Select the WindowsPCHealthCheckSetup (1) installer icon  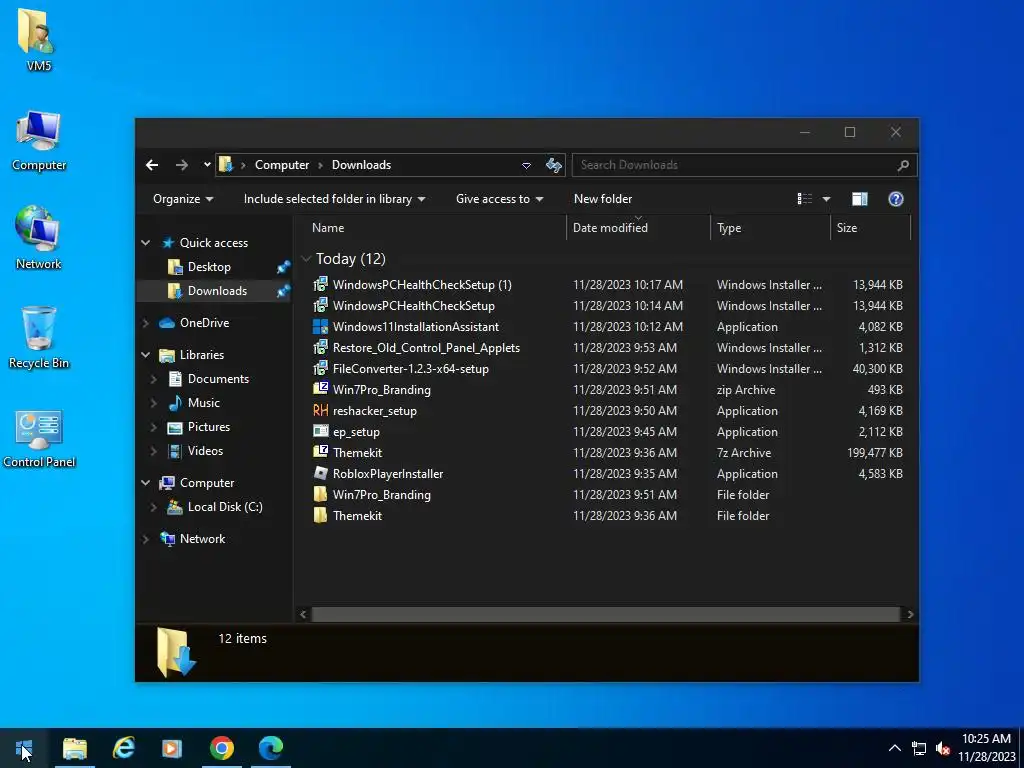[320, 285]
